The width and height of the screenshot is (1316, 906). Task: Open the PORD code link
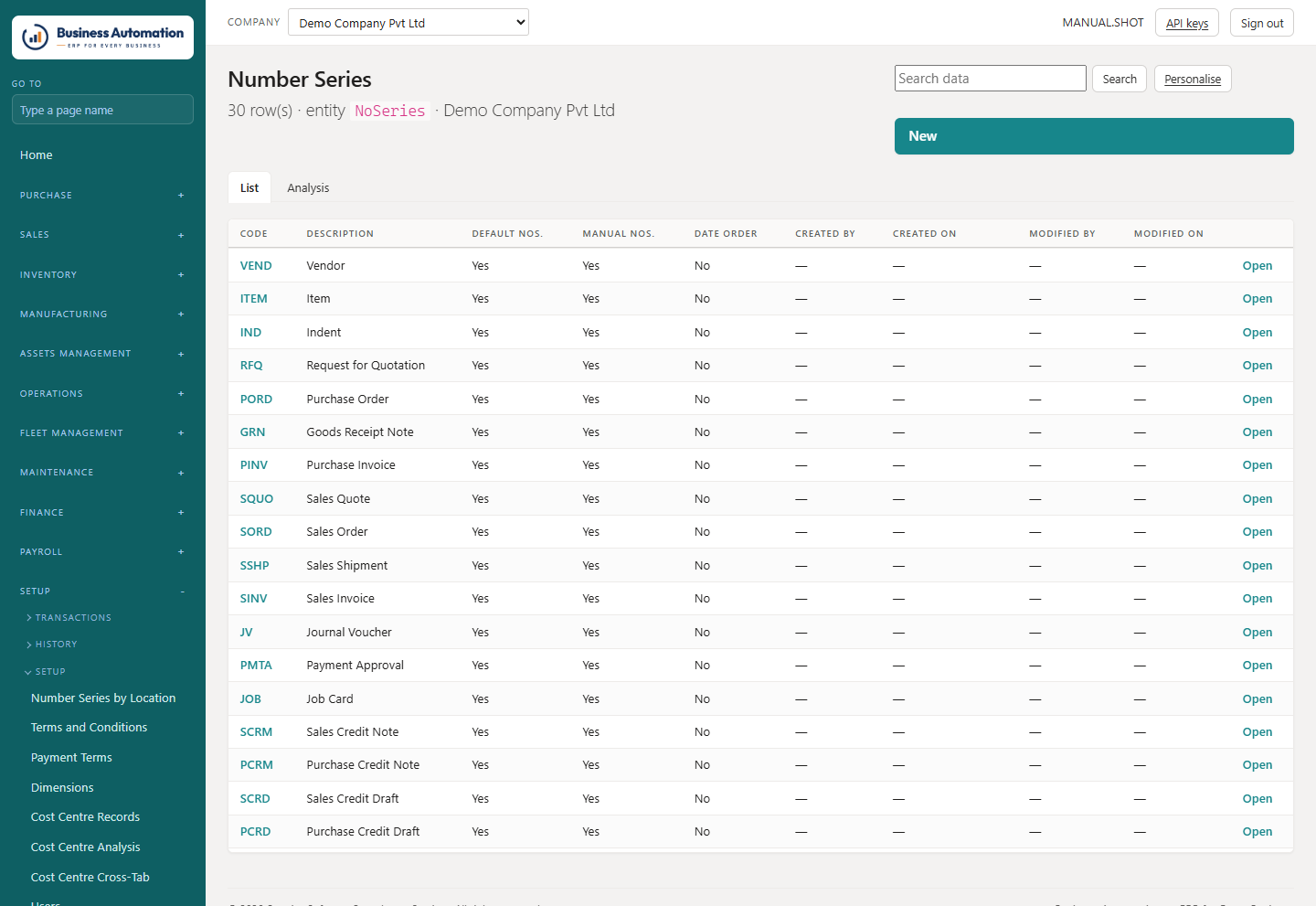click(256, 400)
